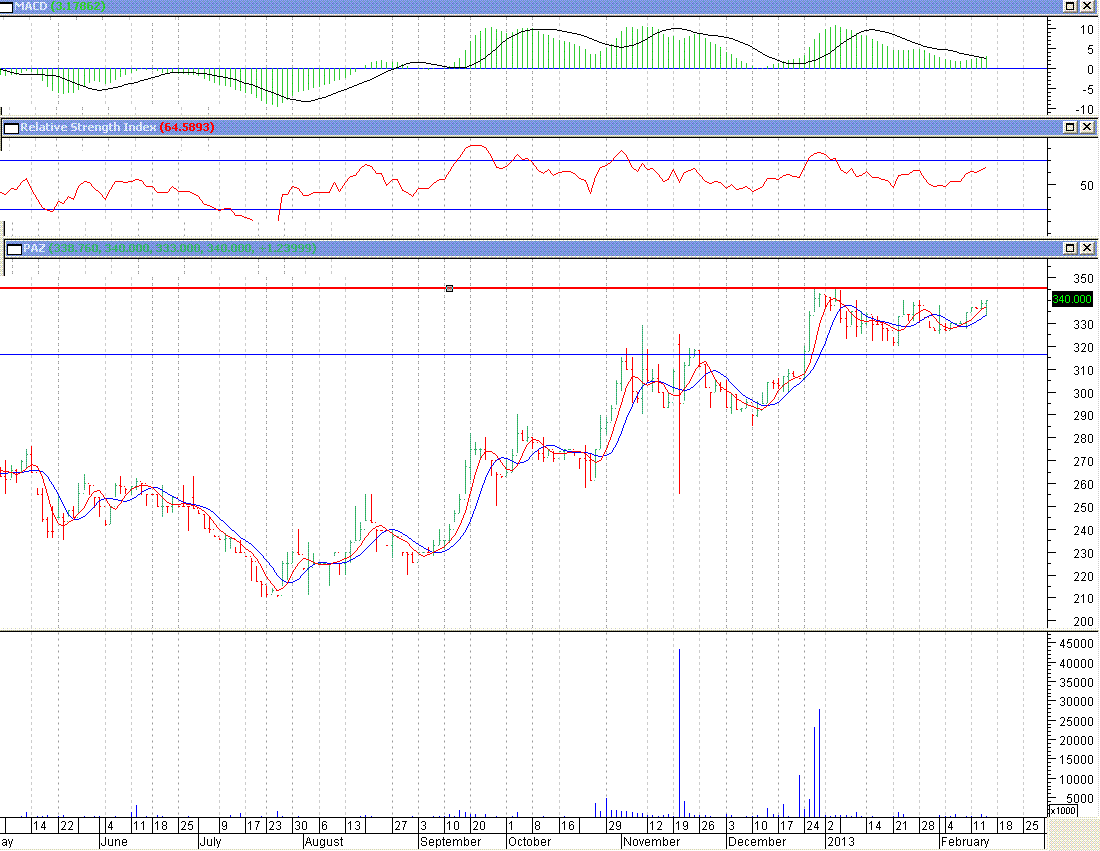This screenshot has width=1100, height=851.
Task: Grab the square handle on the red resistance line
Action: [x=450, y=288]
